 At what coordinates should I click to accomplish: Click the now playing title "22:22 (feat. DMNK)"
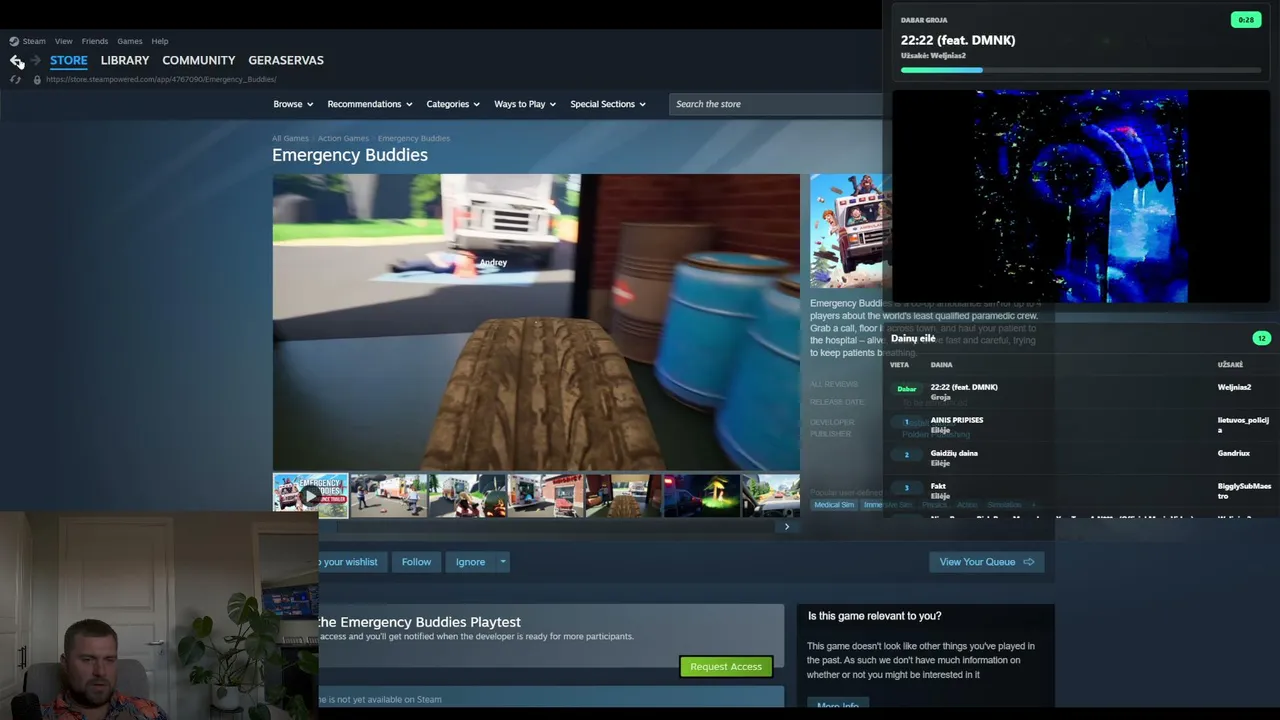tap(958, 40)
